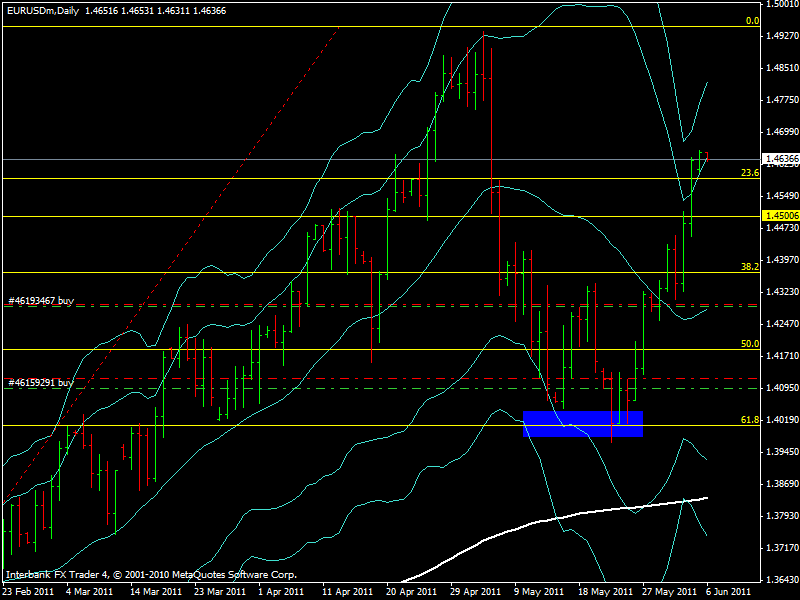Click the 29 Apr 2011 date label
The height and width of the screenshot is (600, 800).
[x=472, y=591]
